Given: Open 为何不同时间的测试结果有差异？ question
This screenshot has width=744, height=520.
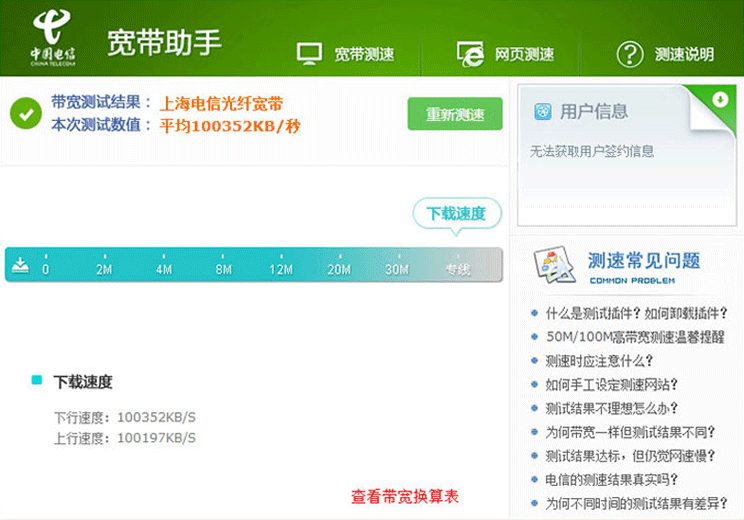Looking at the screenshot, I should pyautogui.click(x=636, y=503).
